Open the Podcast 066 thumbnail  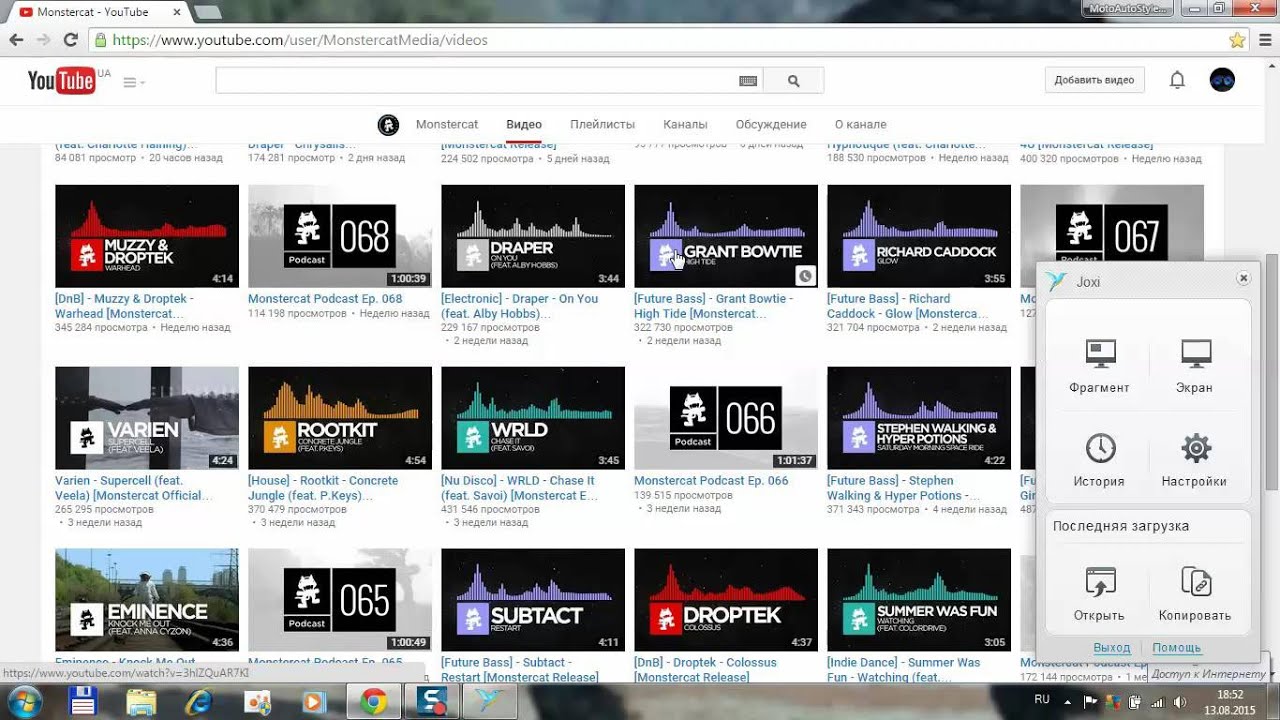pos(726,418)
